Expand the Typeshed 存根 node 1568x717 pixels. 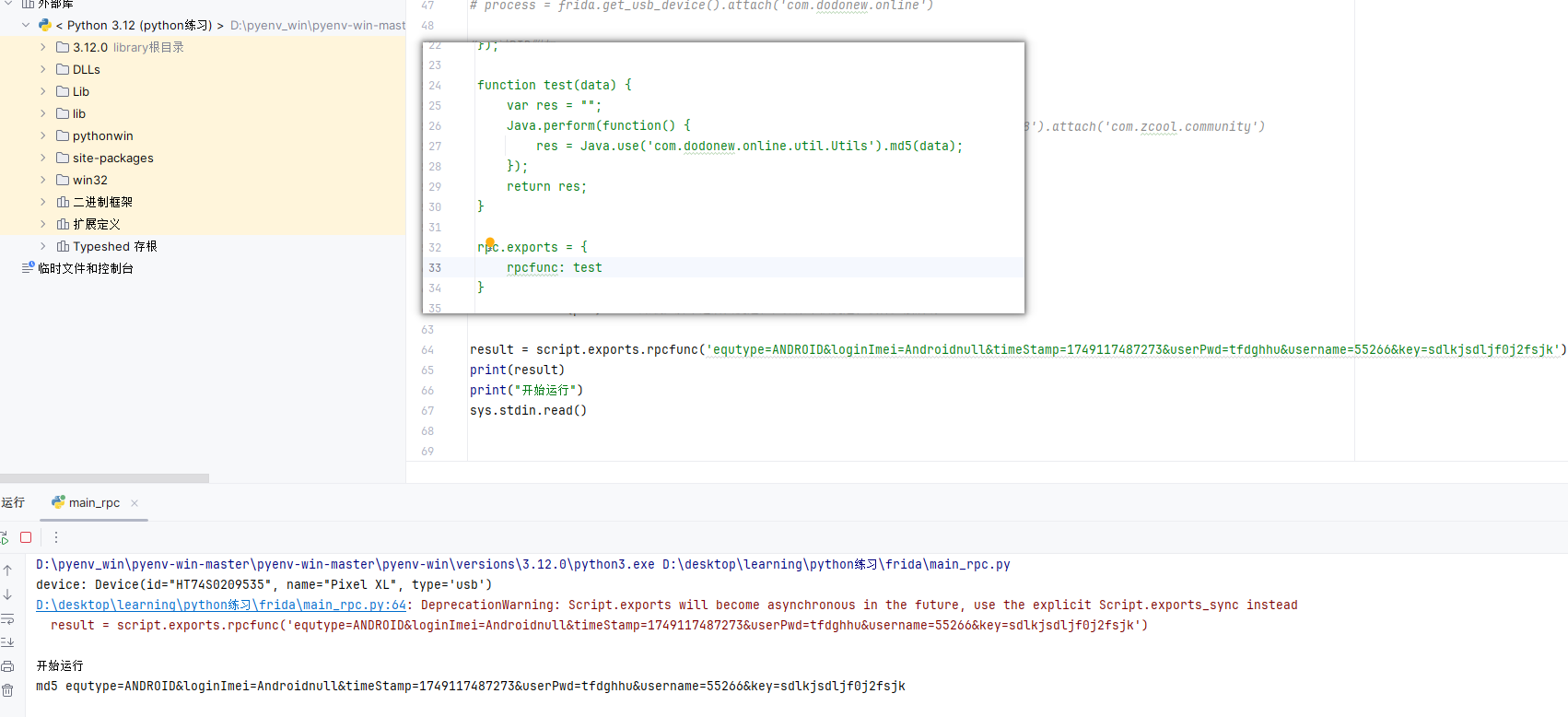coord(43,246)
